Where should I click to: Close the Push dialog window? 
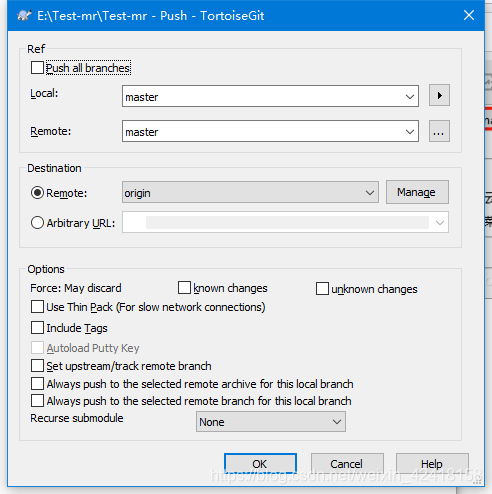tap(469, 15)
